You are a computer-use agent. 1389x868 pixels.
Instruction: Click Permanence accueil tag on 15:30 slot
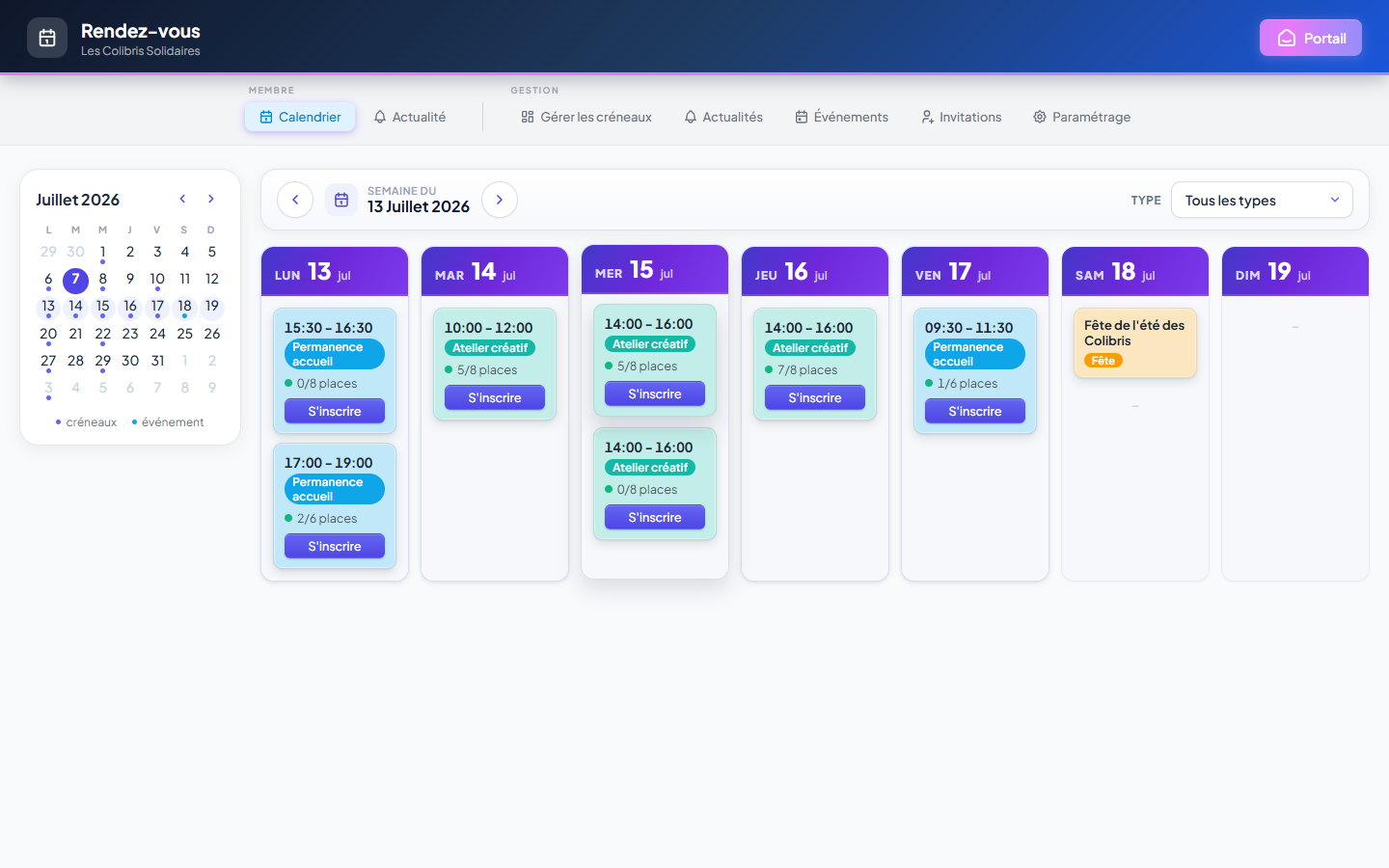335,354
